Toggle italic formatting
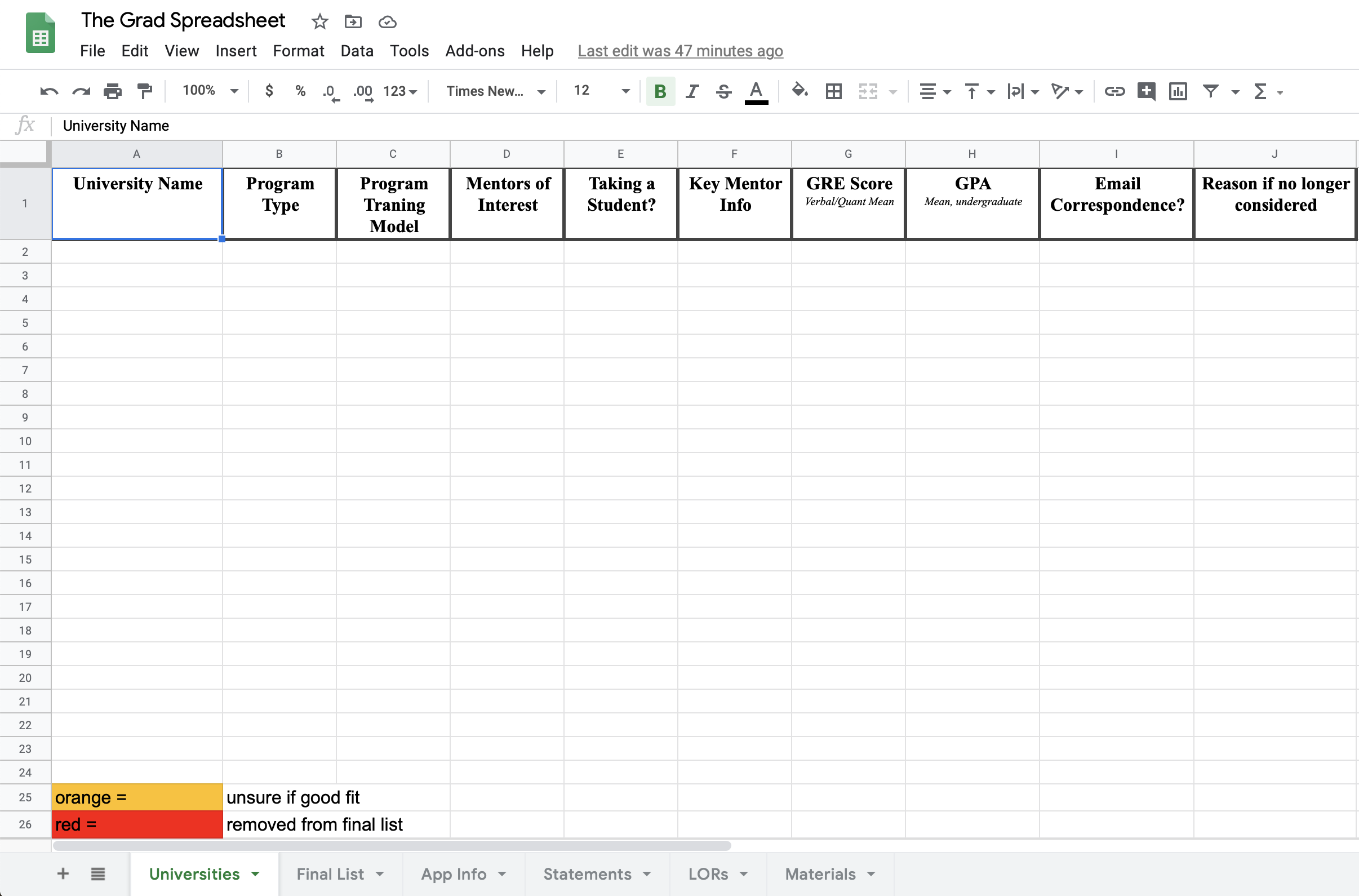Viewport: 1359px width, 896px height. click(x=692, y=91)
